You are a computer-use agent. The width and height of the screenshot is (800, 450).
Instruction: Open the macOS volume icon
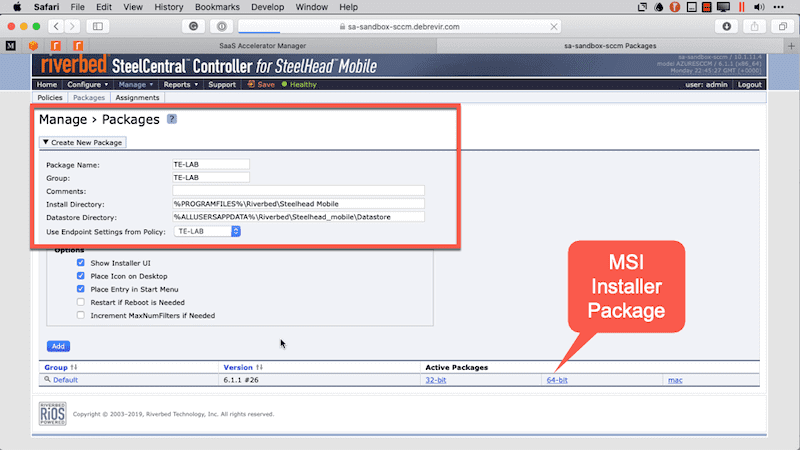point(759,7)
